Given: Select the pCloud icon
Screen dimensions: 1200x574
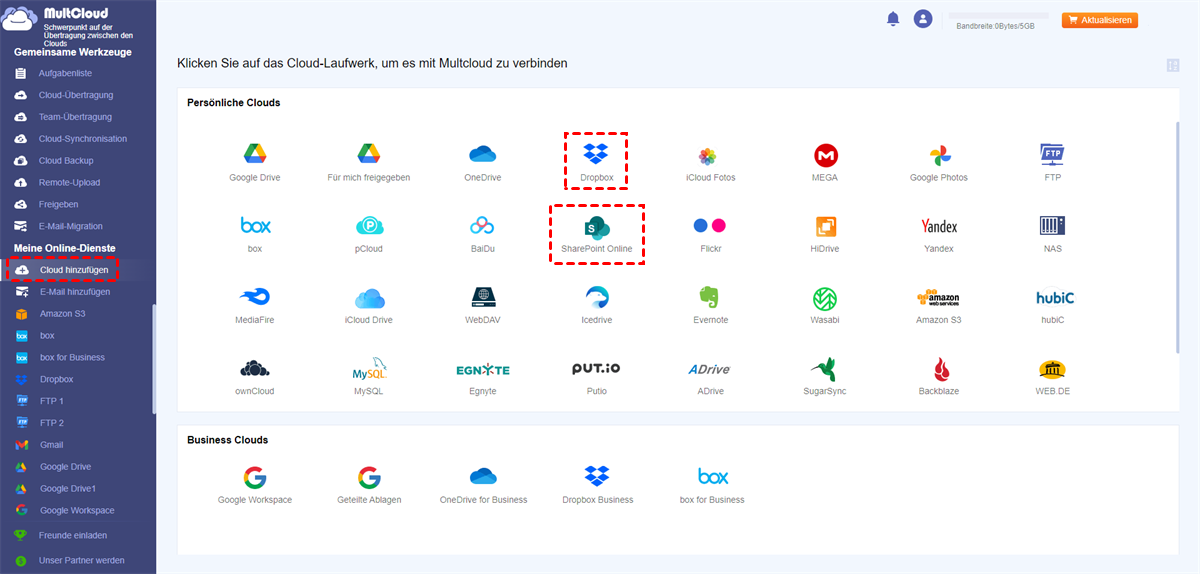Looking at the screenshot, I should pyautogui.click(x=369, y=226).
